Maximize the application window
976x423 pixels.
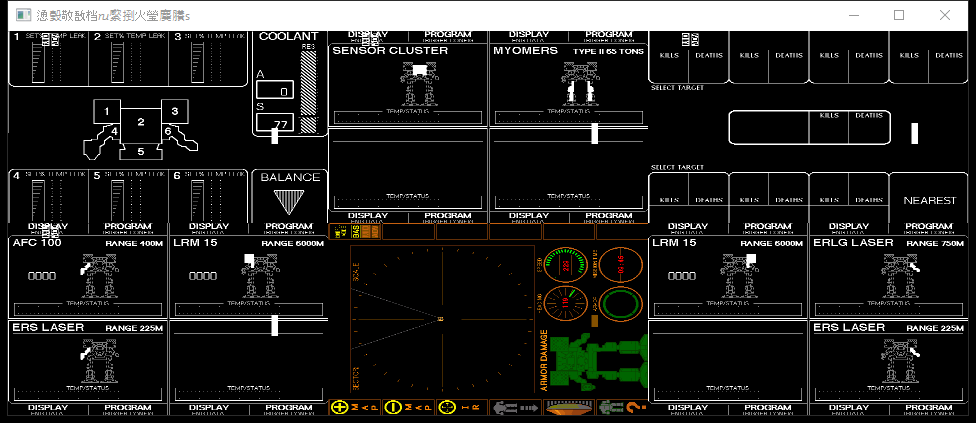(899, 15)
